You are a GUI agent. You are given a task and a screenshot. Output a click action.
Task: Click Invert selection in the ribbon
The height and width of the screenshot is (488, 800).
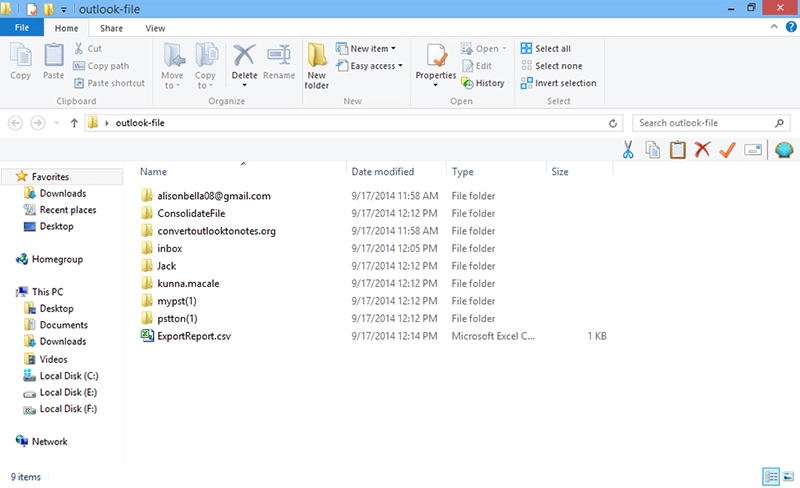point(558,83)
